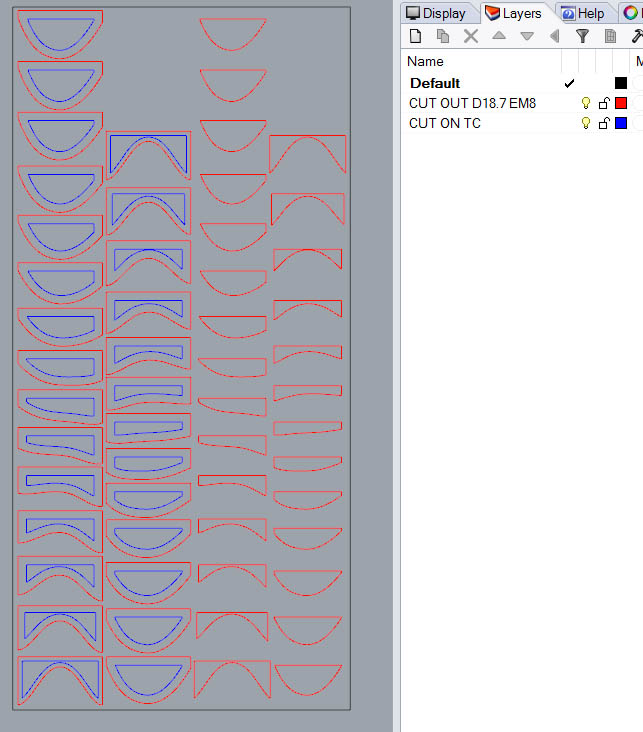Sort layers by the Name column header
The height and width of the screenshot is (732, 643).
click(425, 61)
